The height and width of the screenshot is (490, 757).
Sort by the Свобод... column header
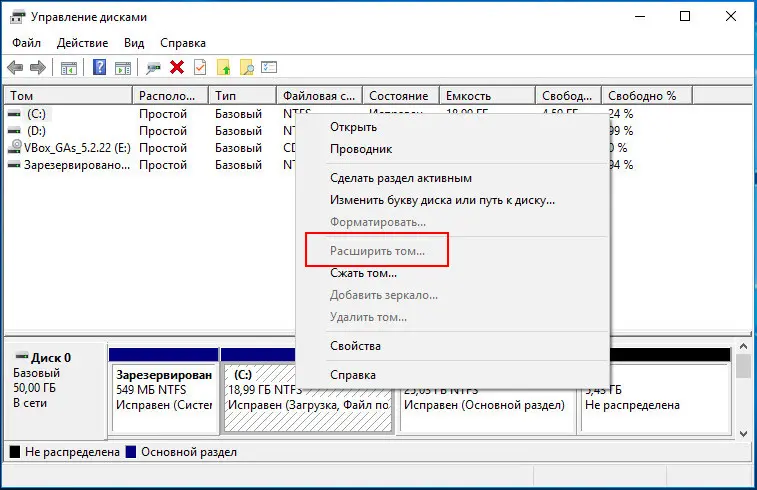point(568,96)
